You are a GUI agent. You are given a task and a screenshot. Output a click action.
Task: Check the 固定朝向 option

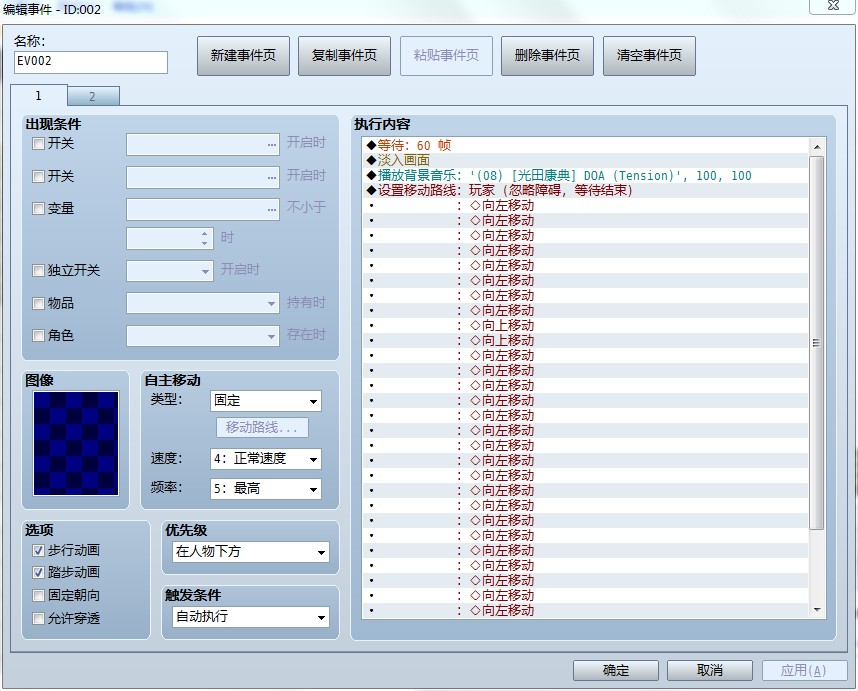pos(38,595)
